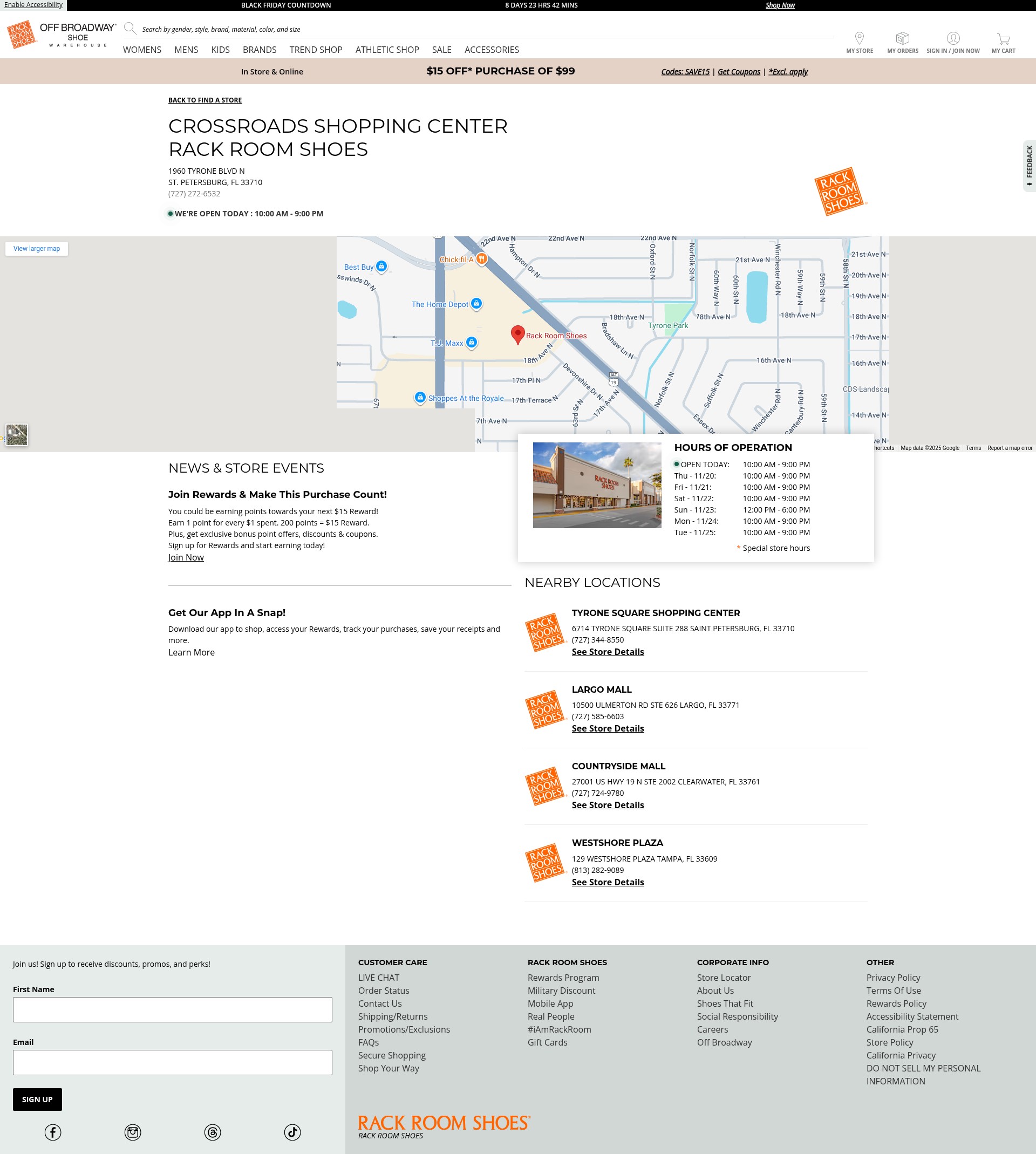Screen dimensions: 1036x1154
Task: Click *Excl. apply link
Action: point(788,72)
